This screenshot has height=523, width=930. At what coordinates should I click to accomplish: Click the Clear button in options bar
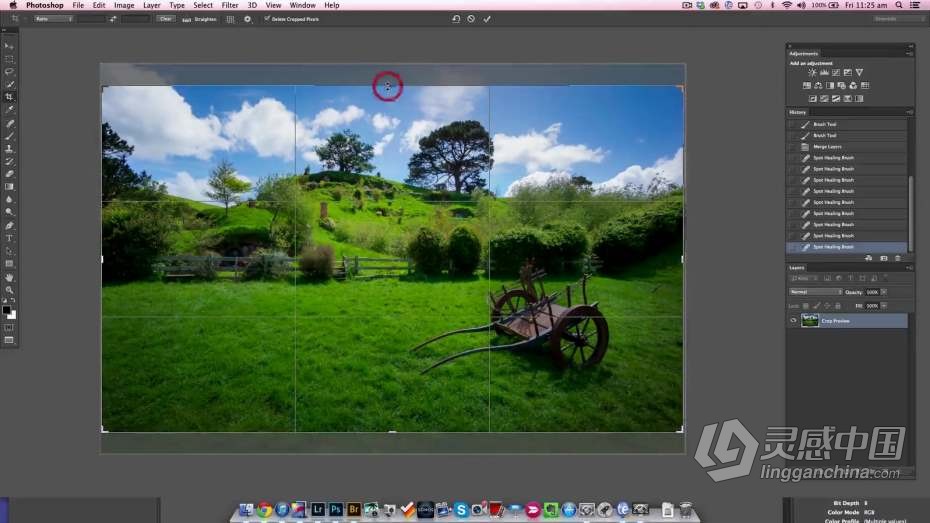coord(165,19)
